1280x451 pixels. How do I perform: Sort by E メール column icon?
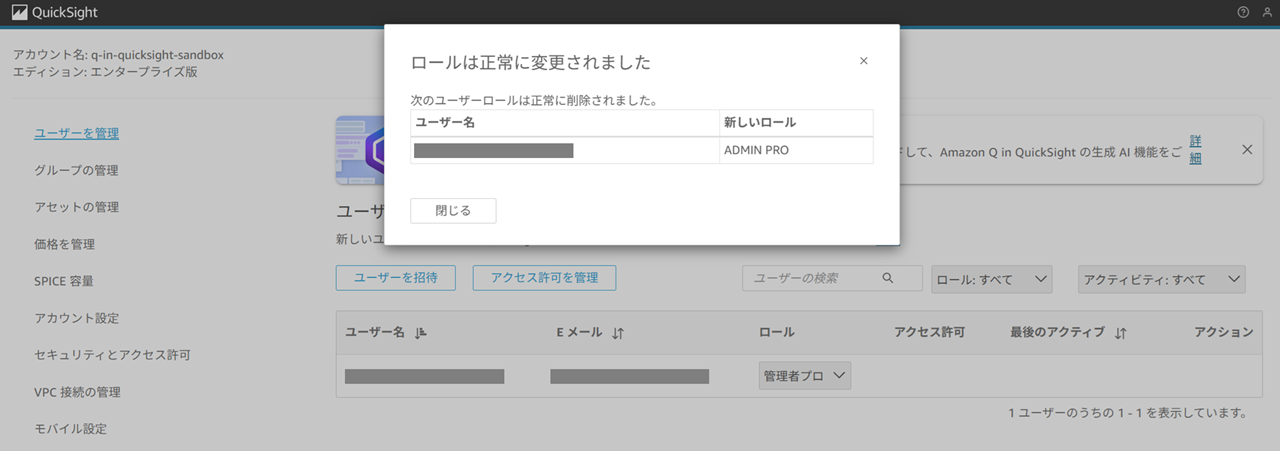point(618,333)
